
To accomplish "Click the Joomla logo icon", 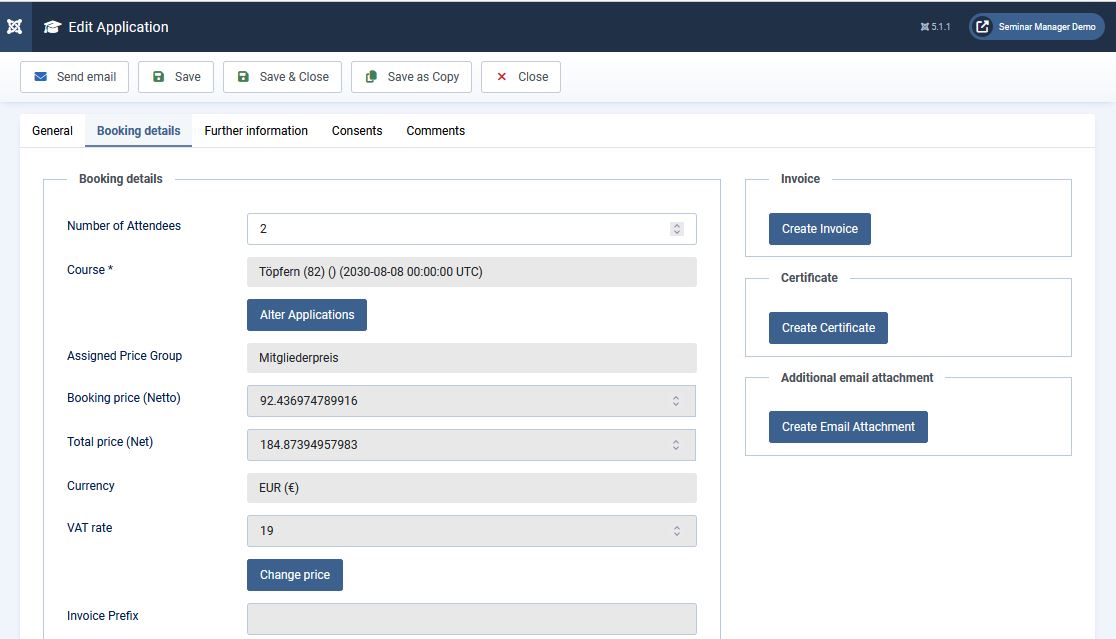I will (15, 26).
